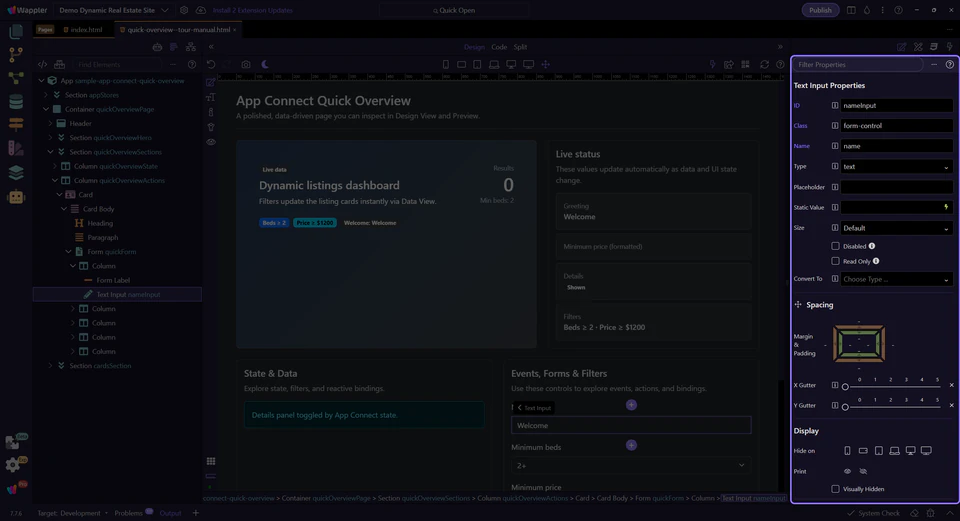The height and width of the screenshot is (521, 960).
Task: Toggle code view icon in structure panel
Action: [42, 64]
